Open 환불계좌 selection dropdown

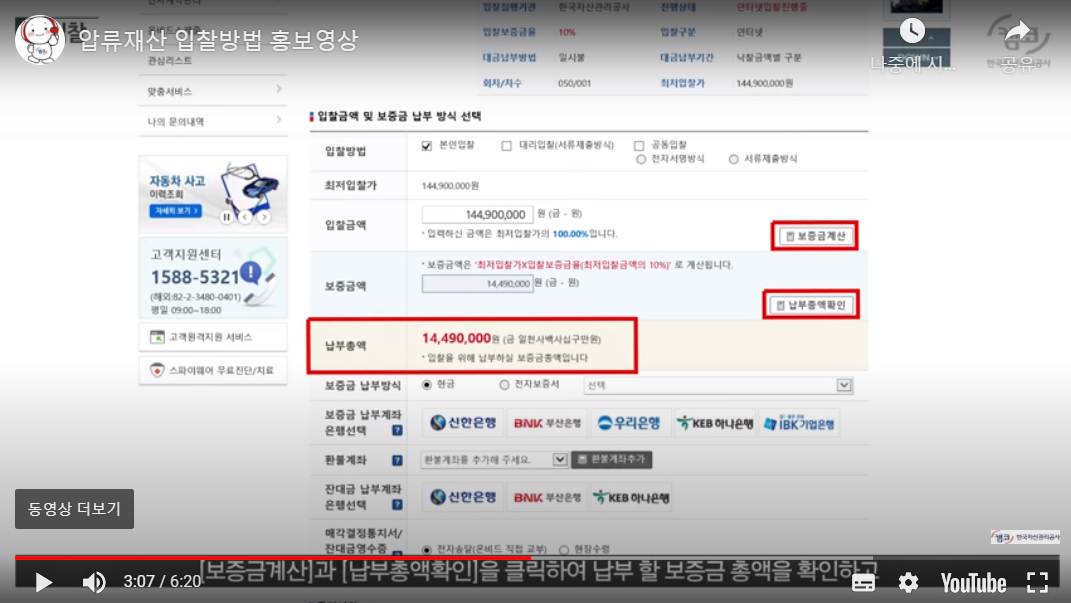coord(494,460)
